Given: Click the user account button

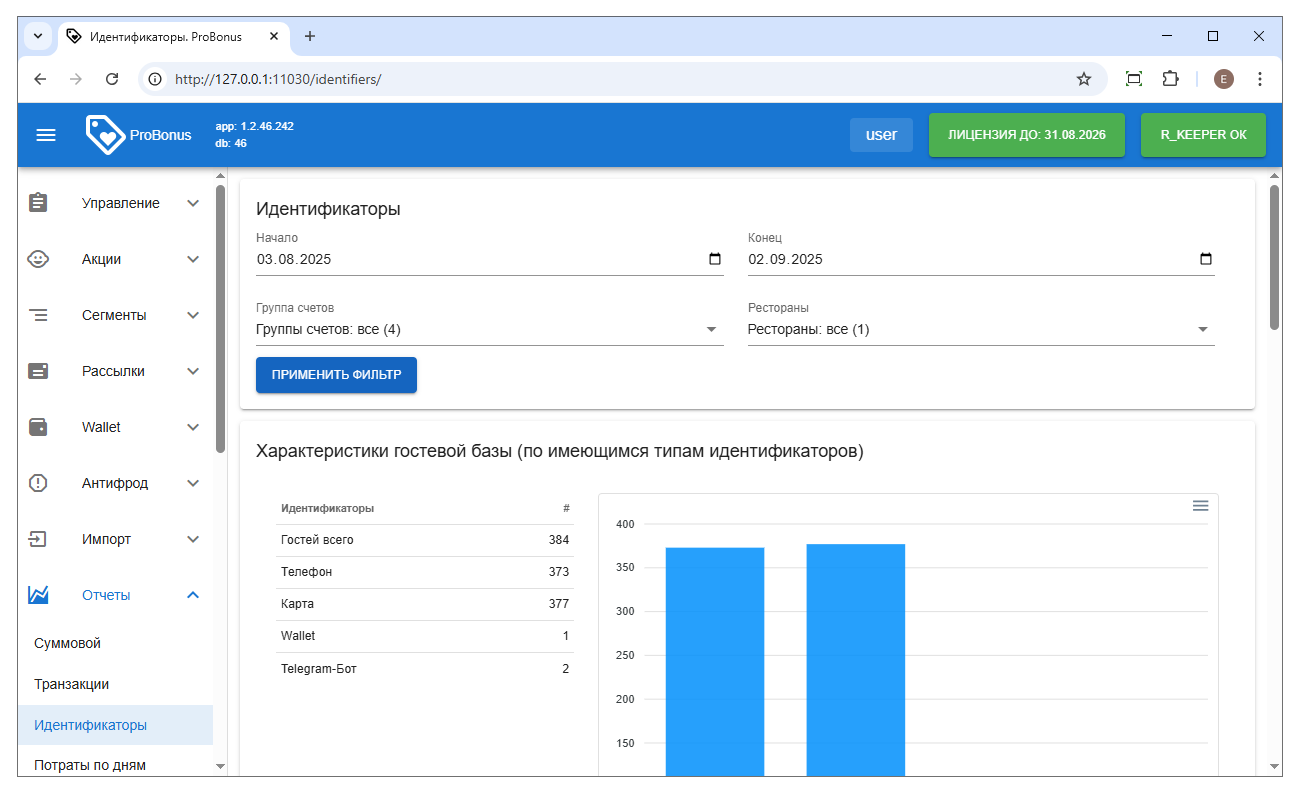Looking at the screenshot, I should 881,135.
